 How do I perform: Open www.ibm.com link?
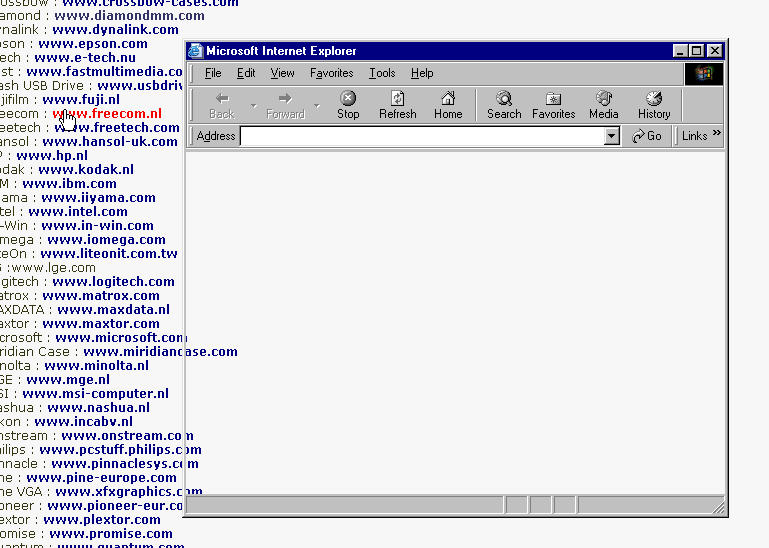tap(70, 183)
